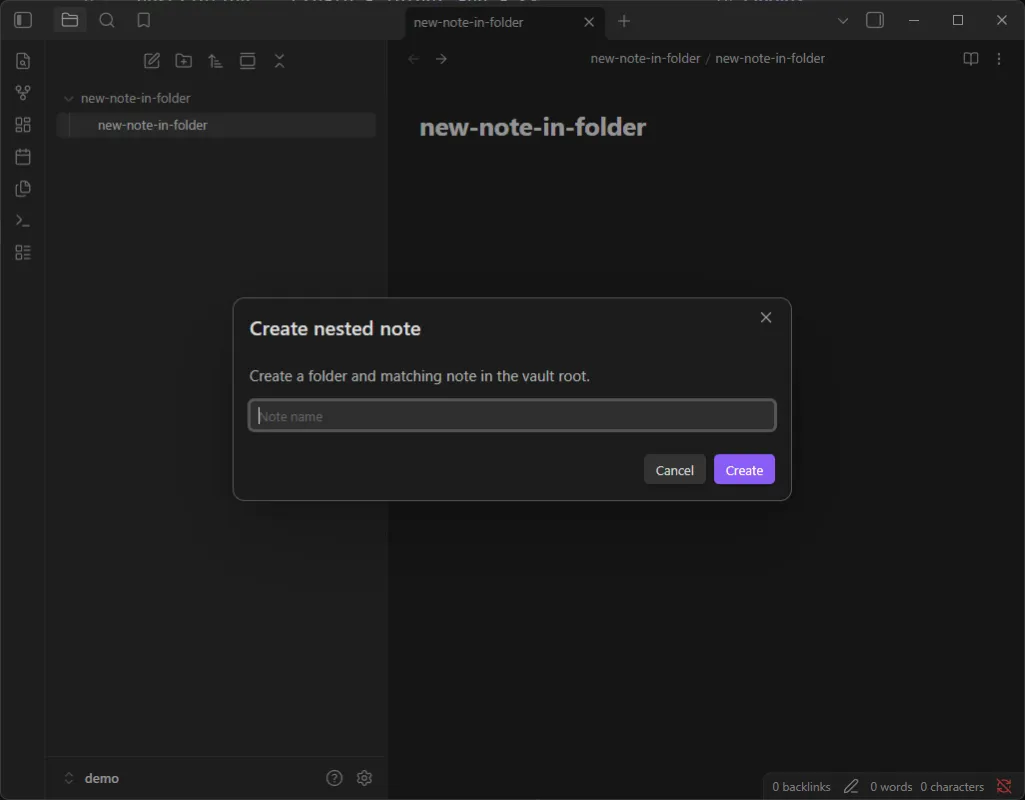Navigate forward with the right arrow

(441, 59)
